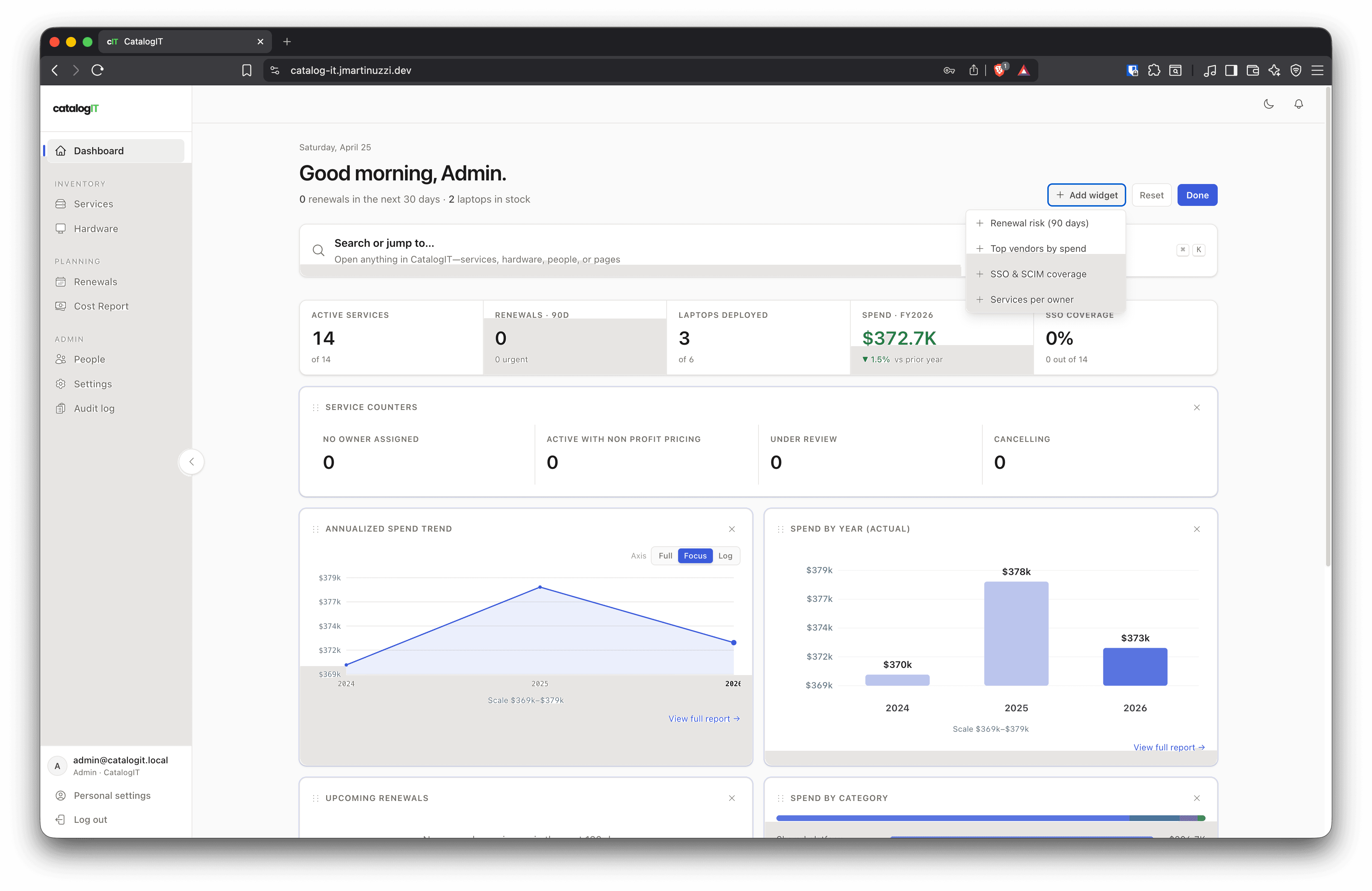Open the People admin page
This screenshot has width=1372, height=891.
pyautogui.click(x=116, y=359)
